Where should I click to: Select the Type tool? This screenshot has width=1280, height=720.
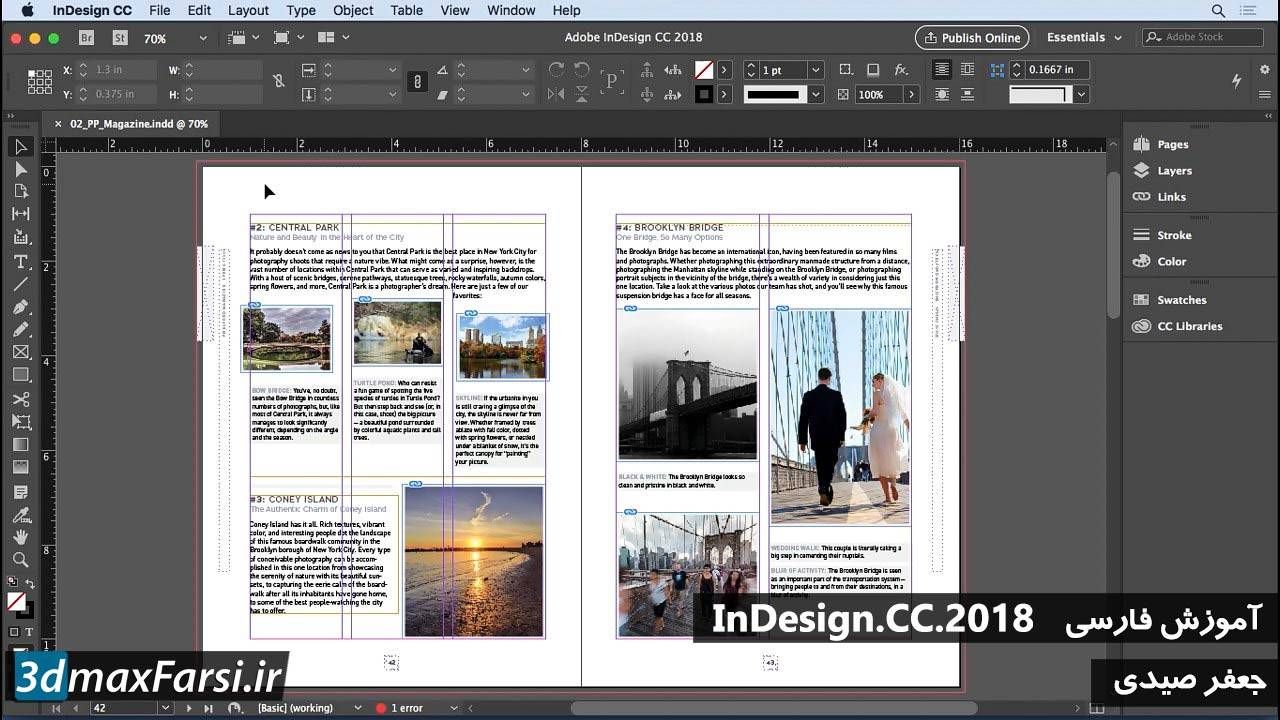[x=20, y=262]
